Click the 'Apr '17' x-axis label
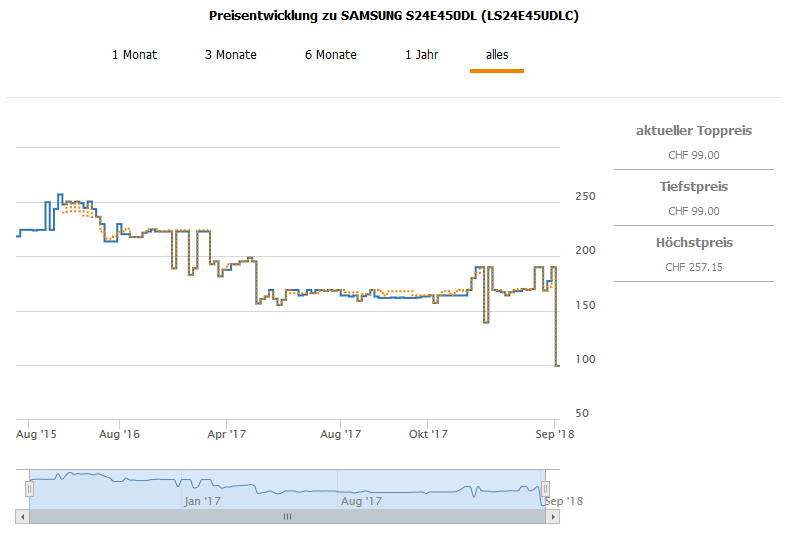 pos(227,434)
